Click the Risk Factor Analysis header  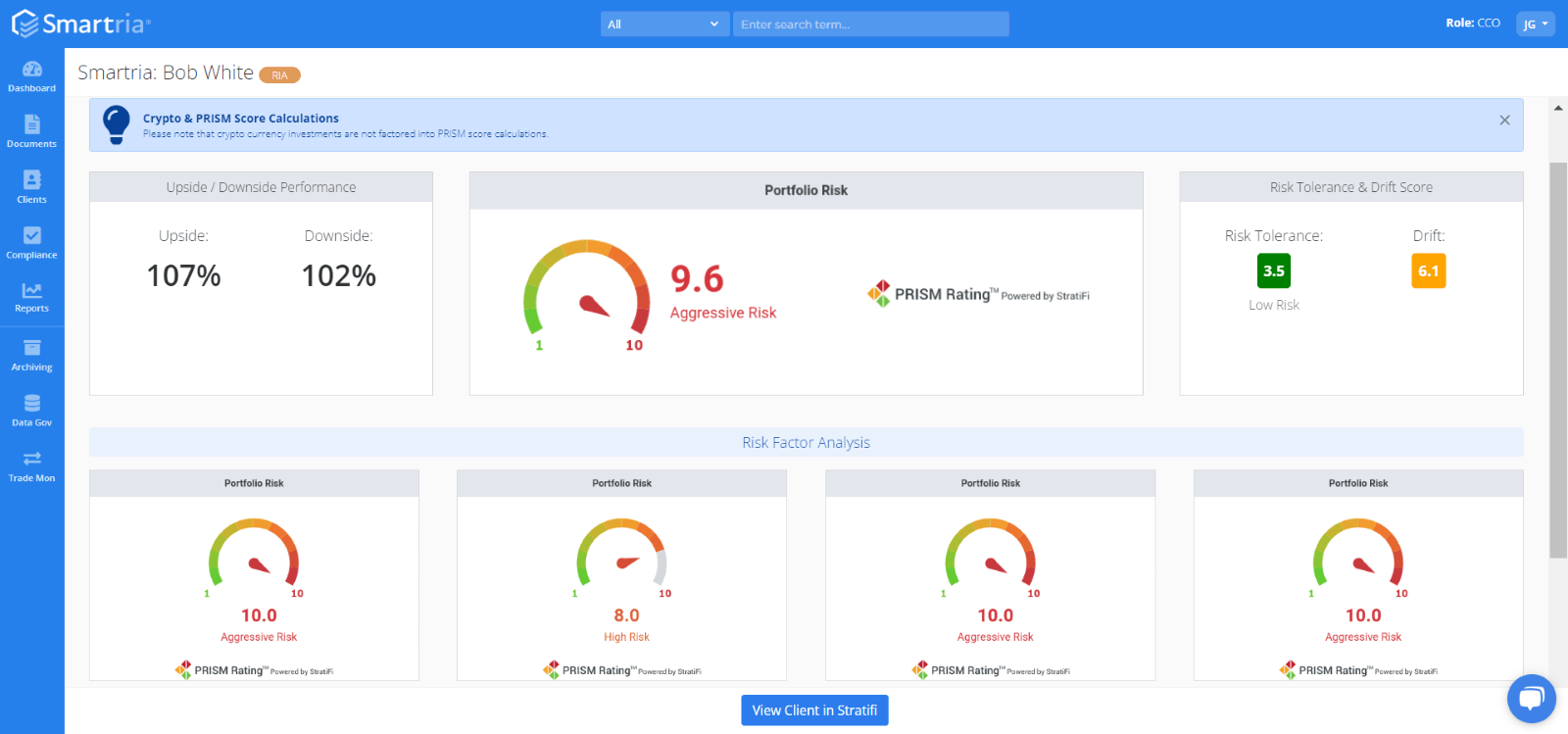click(806, 443)
